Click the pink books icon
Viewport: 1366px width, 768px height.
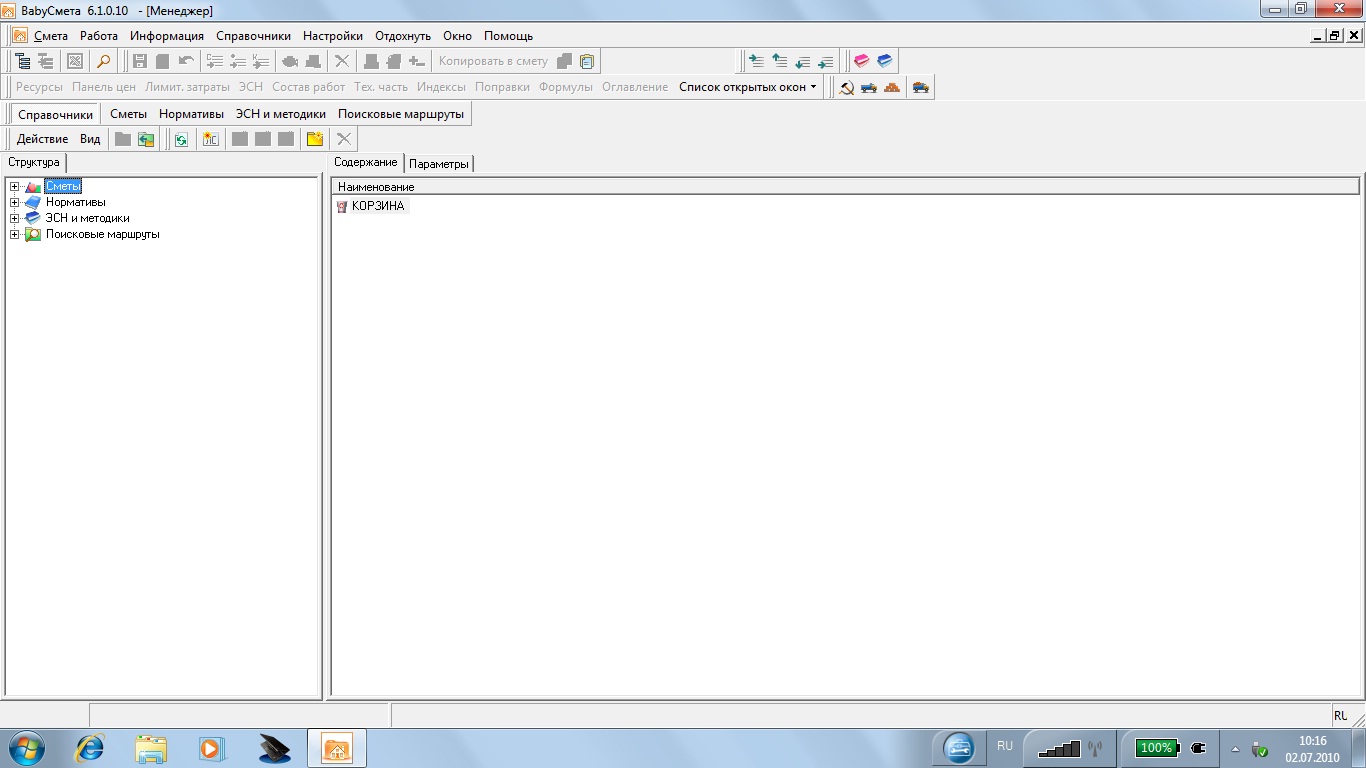(x=862, y=61)
